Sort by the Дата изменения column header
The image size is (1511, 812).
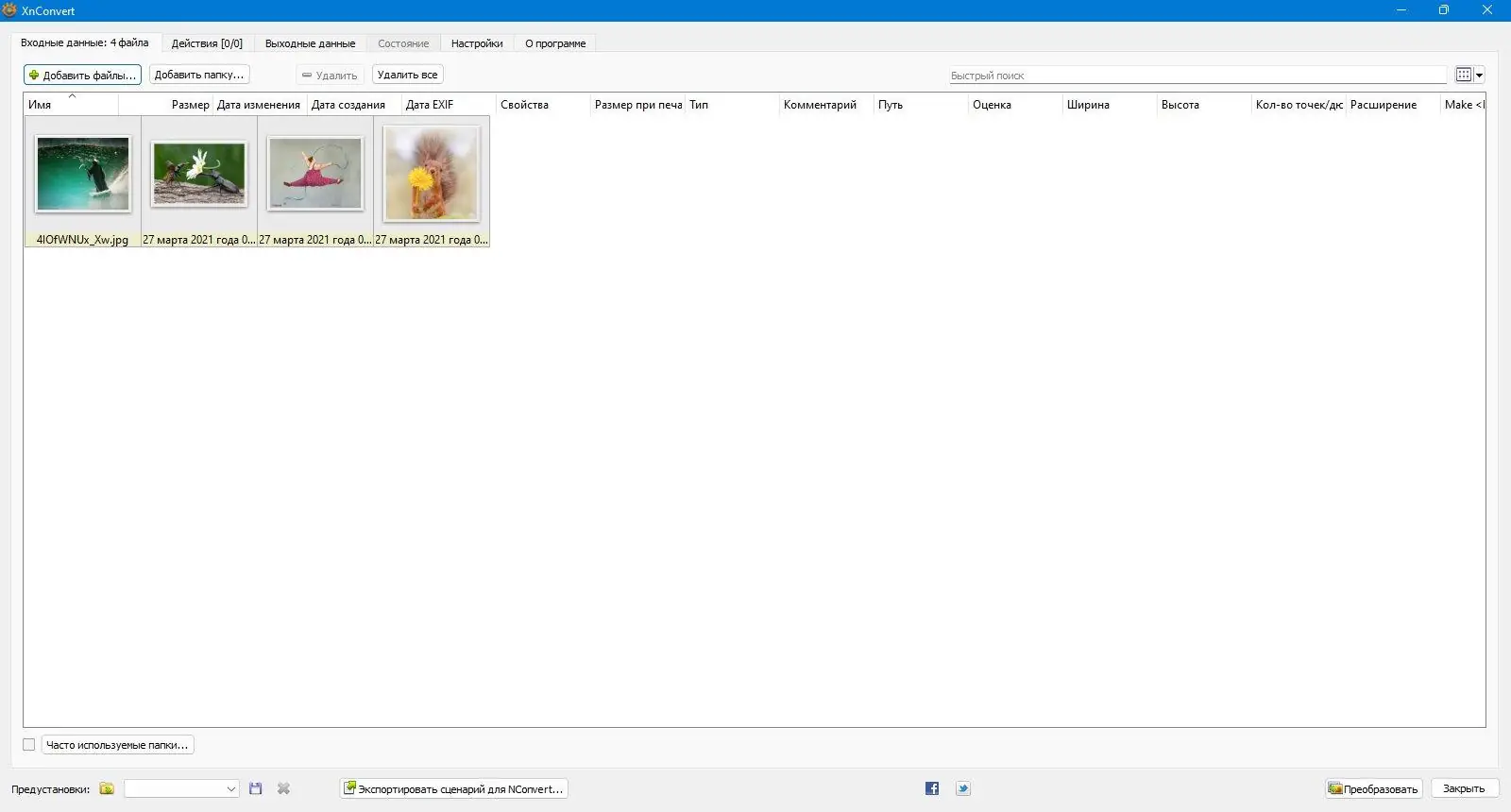pyautogui.click(x=261, y=104)
